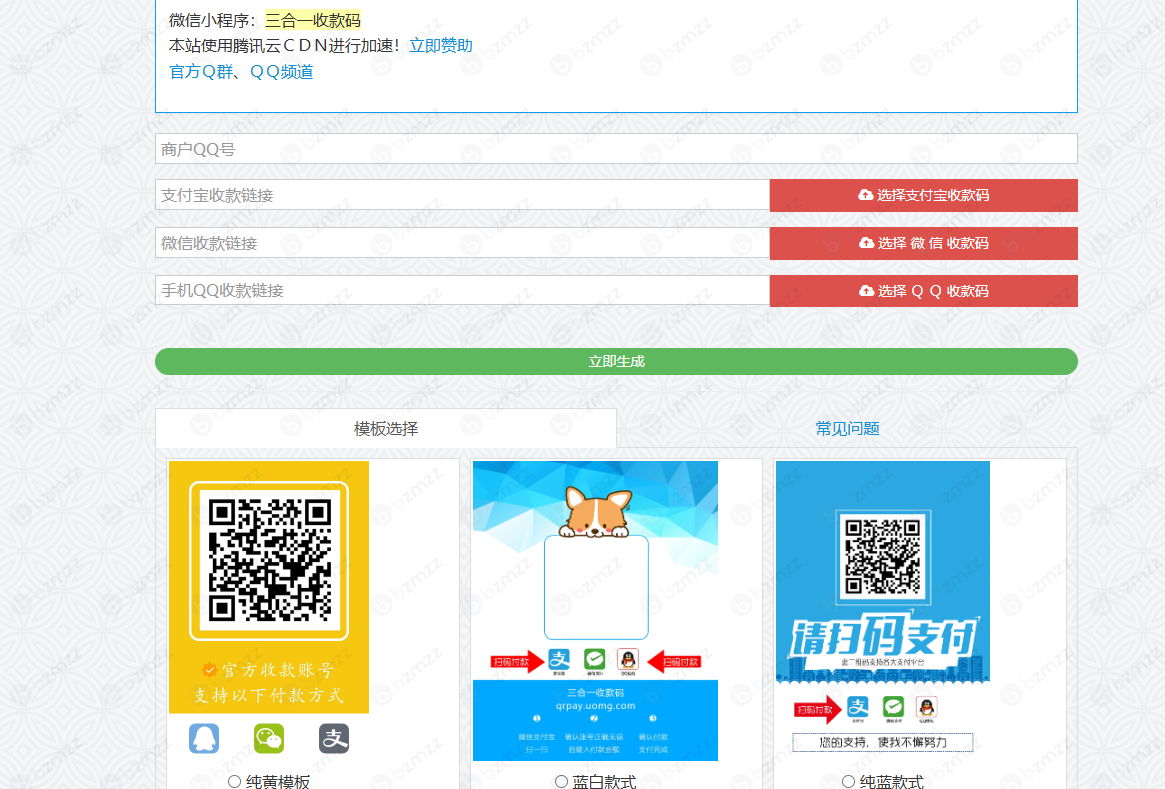The image size is (1165, 789).
Task: Select the 纯黄模板 radio button
Action: tap(234, 781)
